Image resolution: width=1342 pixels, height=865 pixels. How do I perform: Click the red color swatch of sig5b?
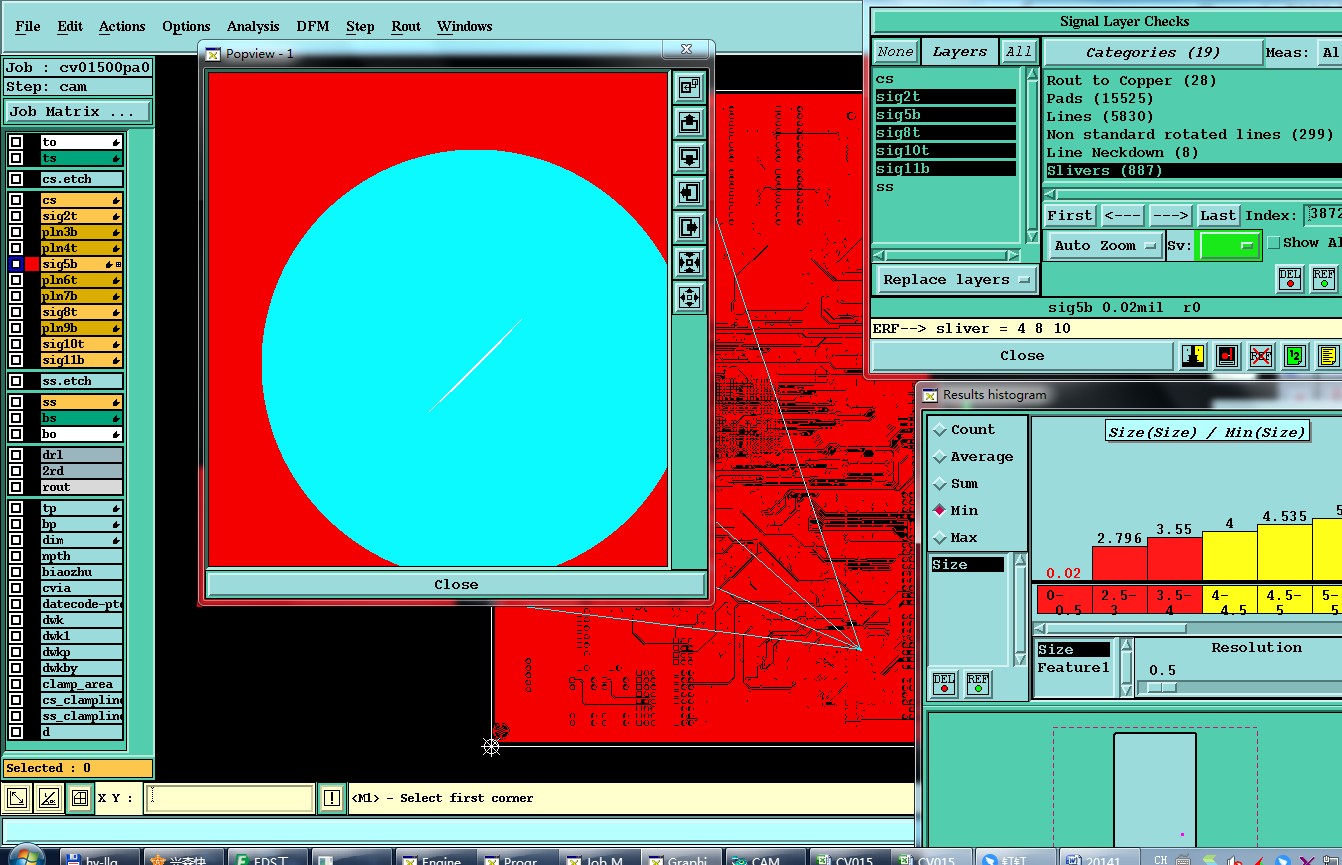[x=32, y=264]
